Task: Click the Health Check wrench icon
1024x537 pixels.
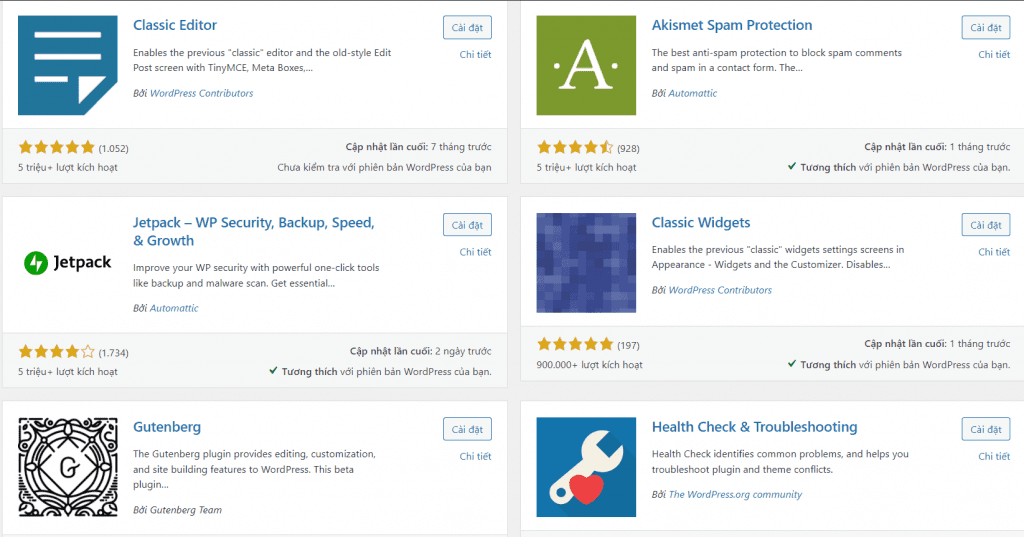Action: (586, 467)
